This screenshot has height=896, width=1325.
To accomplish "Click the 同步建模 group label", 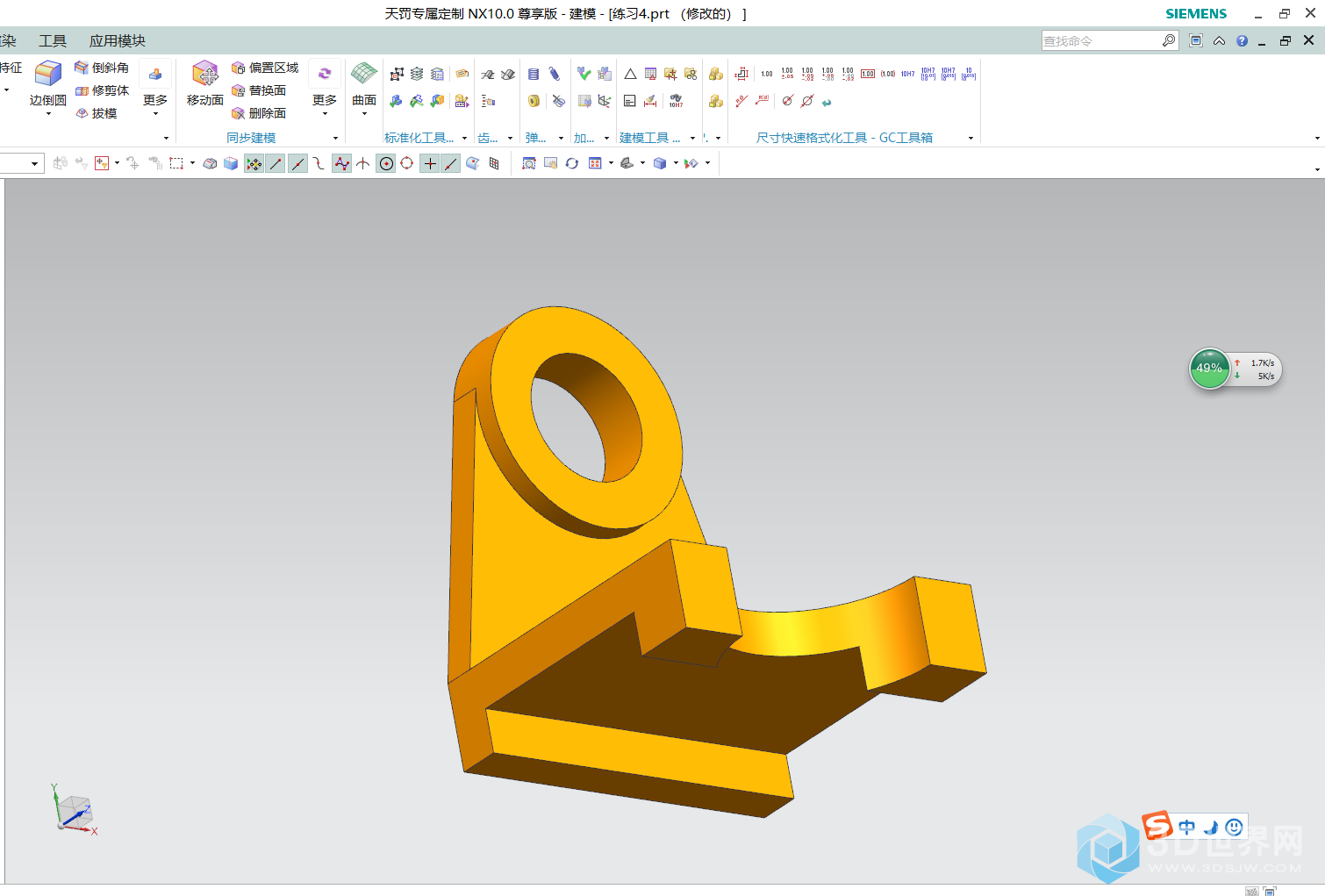I will (x=251, y=138).
